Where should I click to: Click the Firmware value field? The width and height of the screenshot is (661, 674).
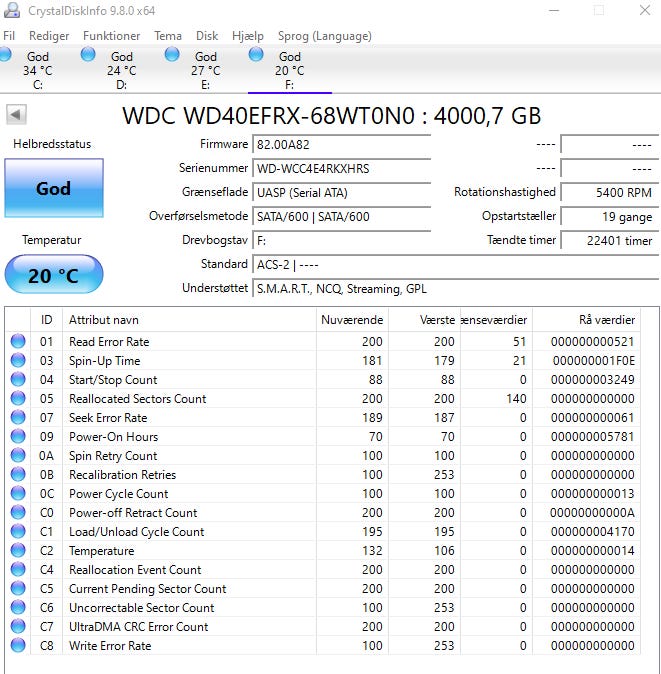point(341,144)
